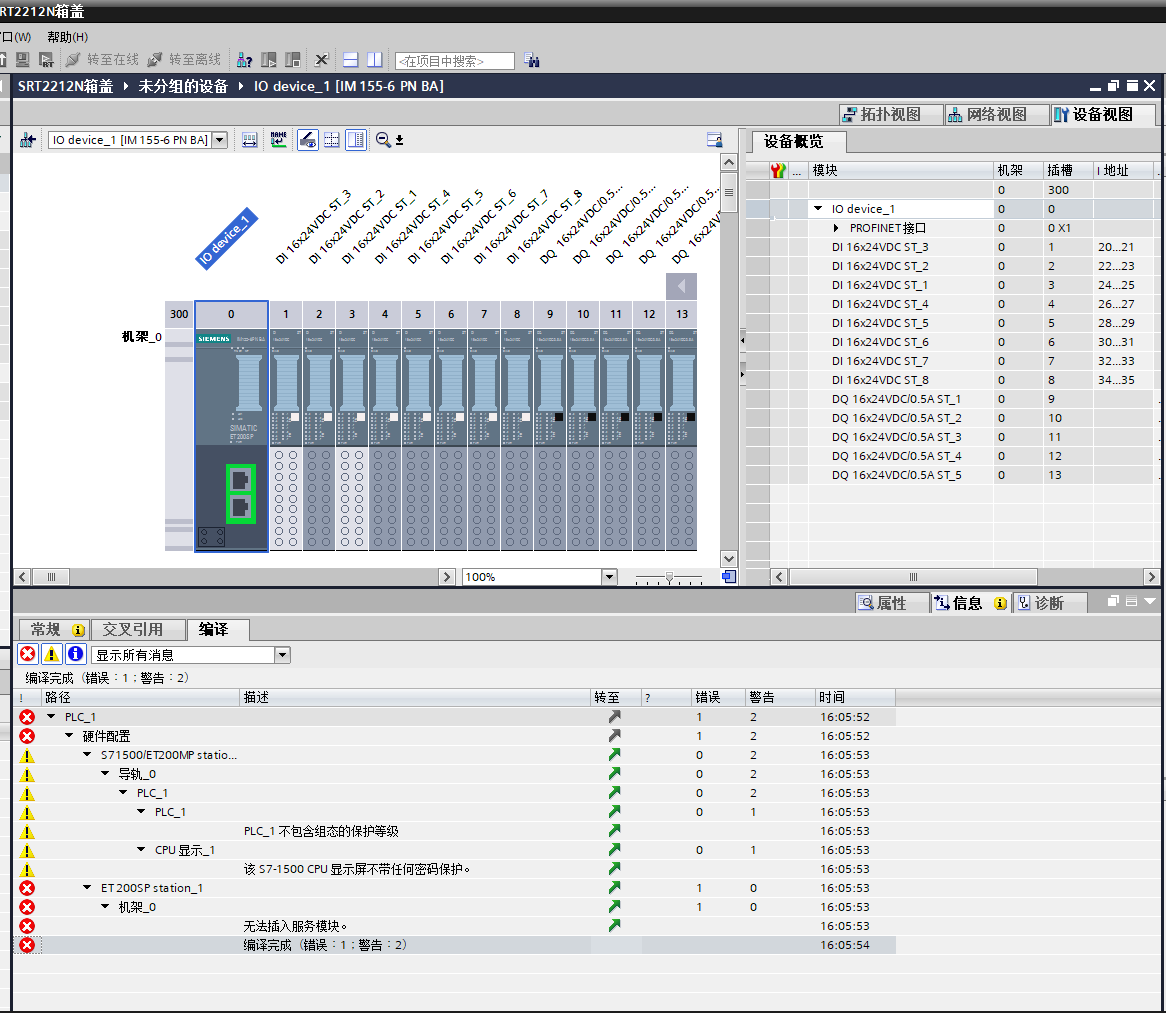Toggle page break display icon
This screenshot has height=1013, width=1166.
(332, 140)
